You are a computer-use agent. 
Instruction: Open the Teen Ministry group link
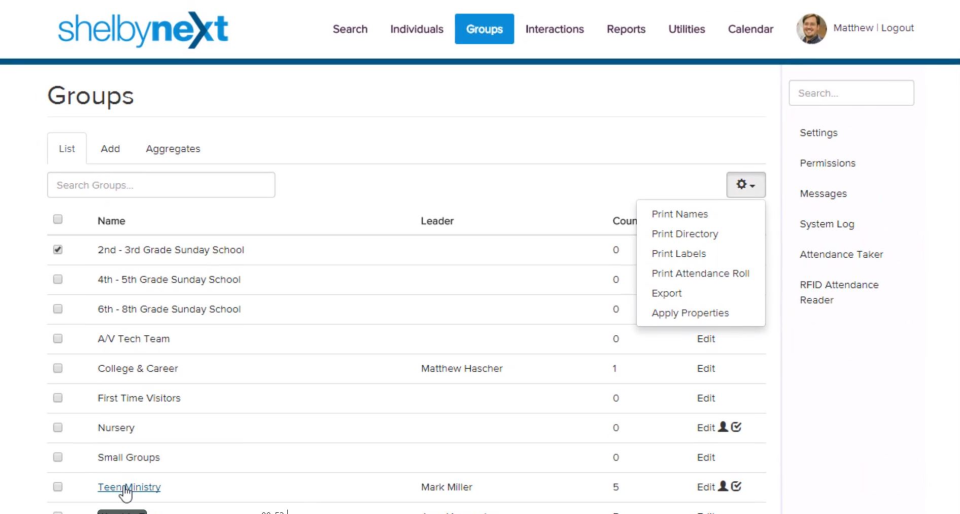click(x=129, y=487)
